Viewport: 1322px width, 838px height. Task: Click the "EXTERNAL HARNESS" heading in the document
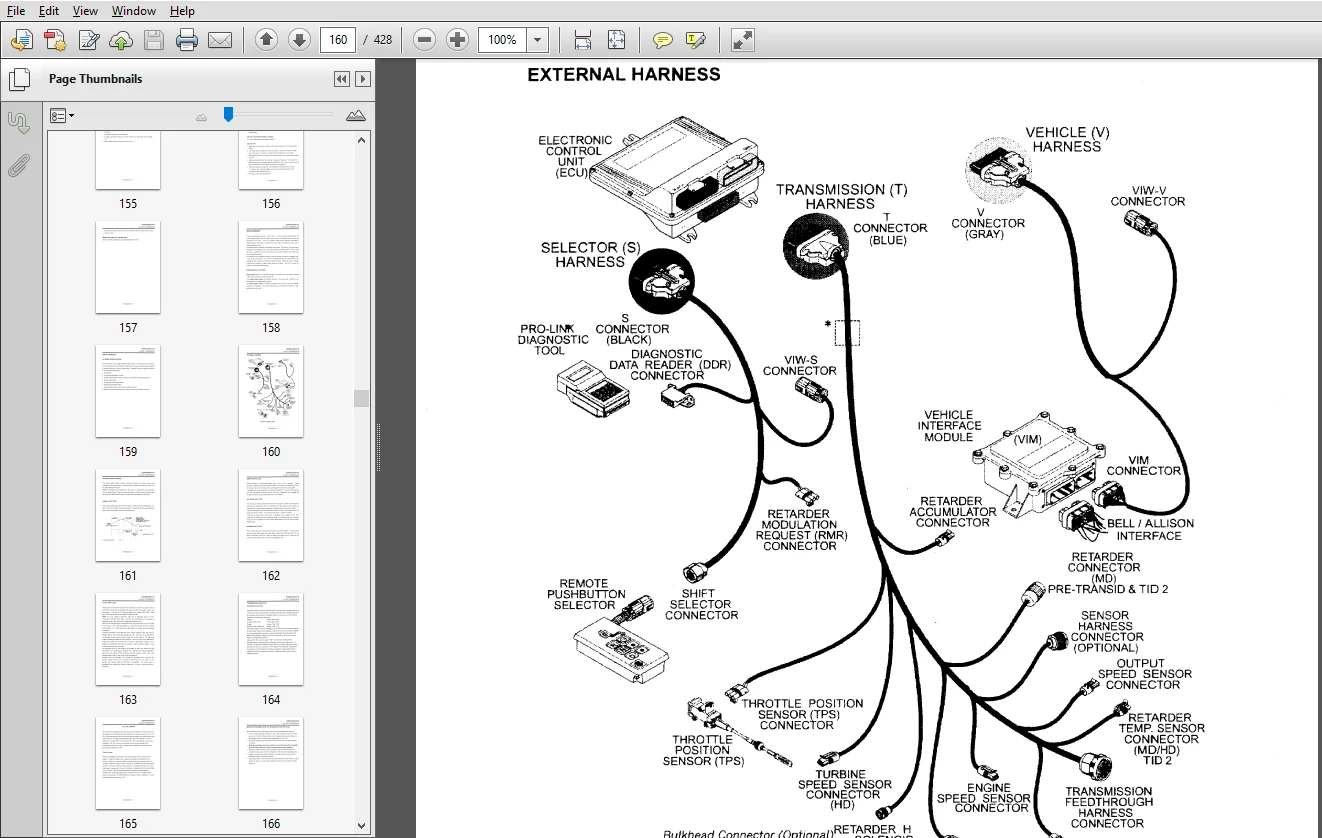(624, 74)
